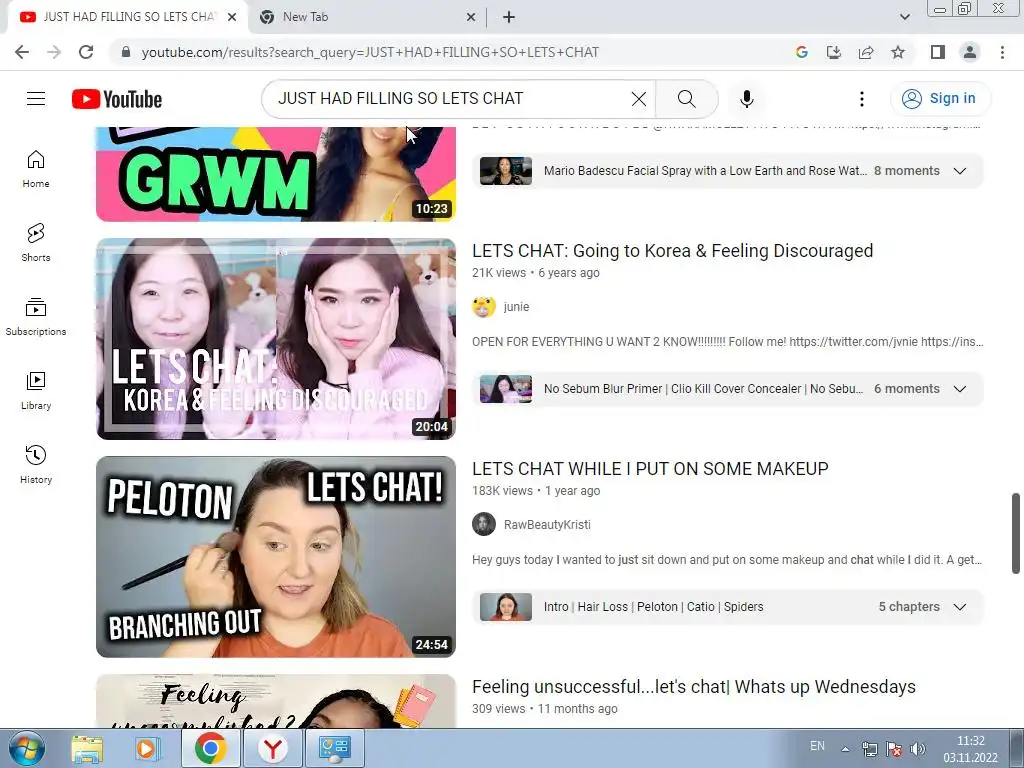
Task: Open LETS CHAT: Going to Korea video title
Action: [673, 251]
